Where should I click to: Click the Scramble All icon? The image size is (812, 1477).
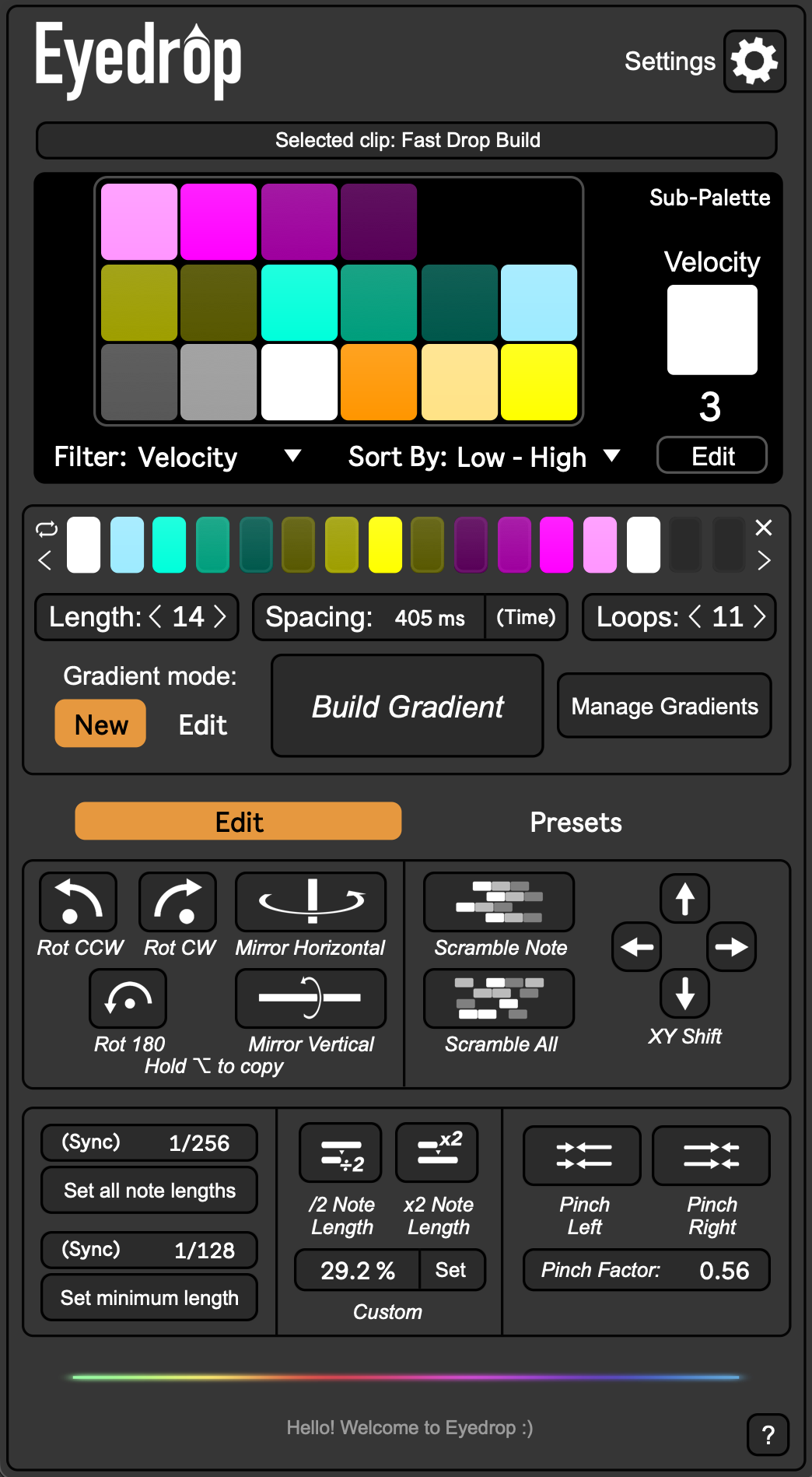499,998
